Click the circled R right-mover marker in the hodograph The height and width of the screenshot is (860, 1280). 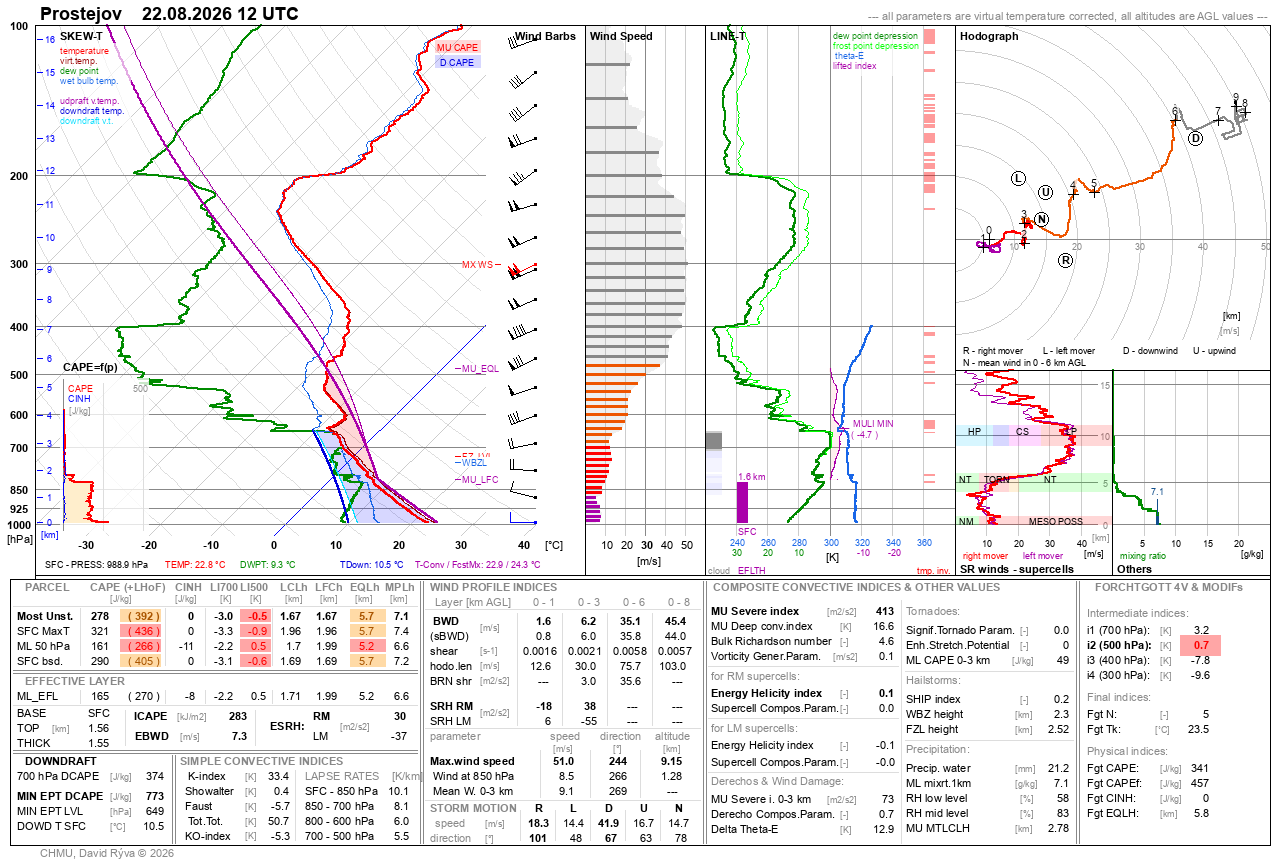tap(1066, 261)
